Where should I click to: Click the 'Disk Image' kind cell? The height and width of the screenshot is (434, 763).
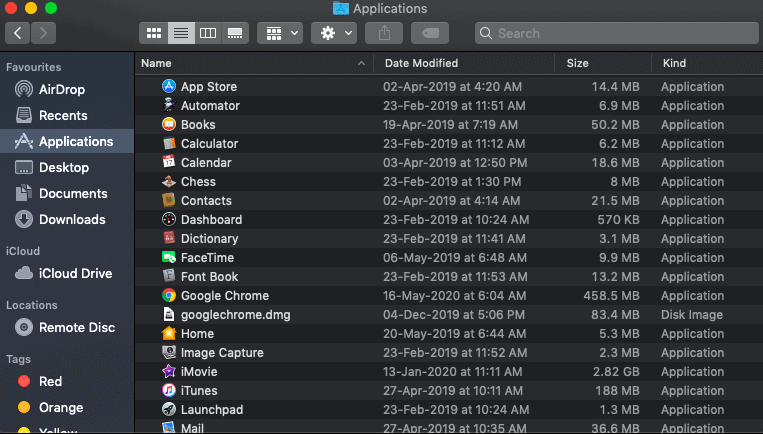pos(691,315)
